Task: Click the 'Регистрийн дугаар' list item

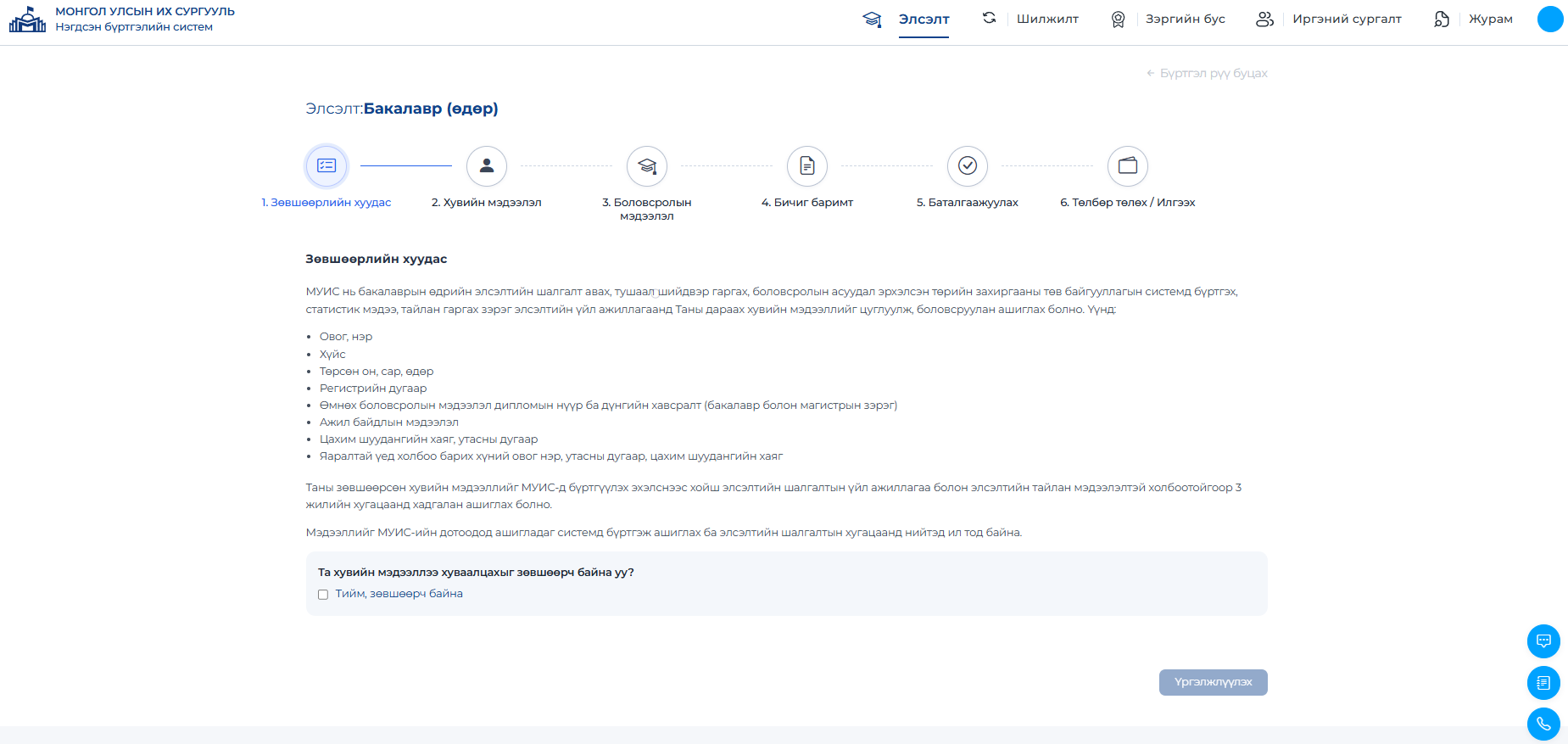Action: coord(373,388)
